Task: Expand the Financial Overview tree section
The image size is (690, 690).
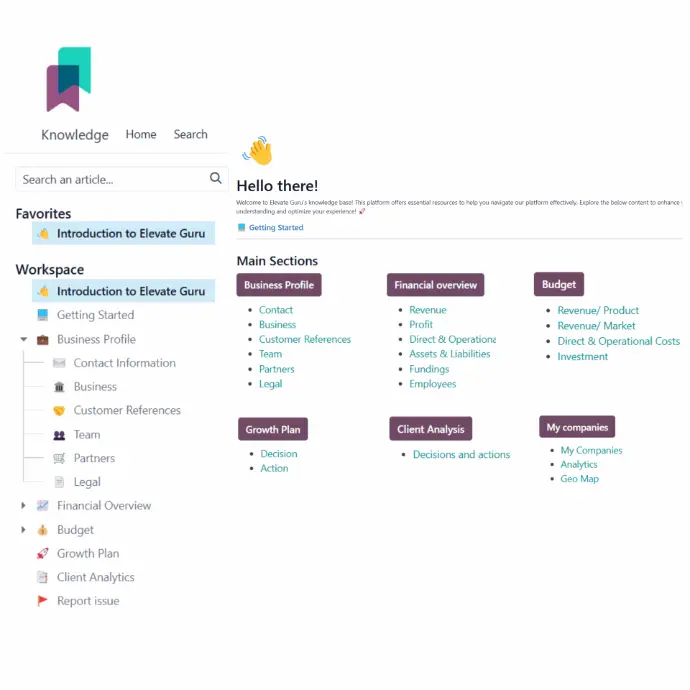Action: tap(24, 506)
